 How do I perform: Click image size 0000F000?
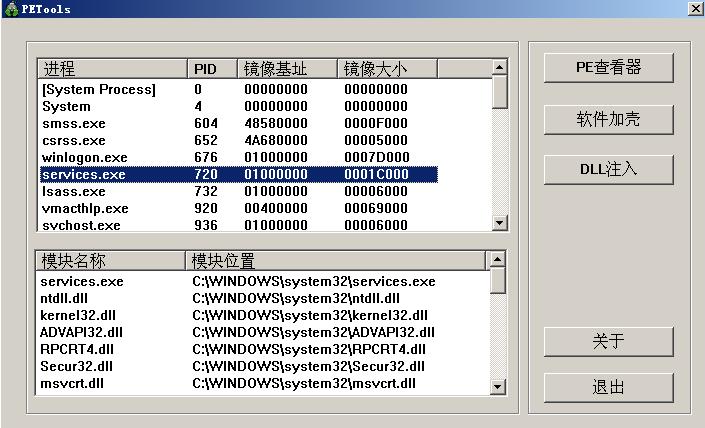[x=376, y=124]
